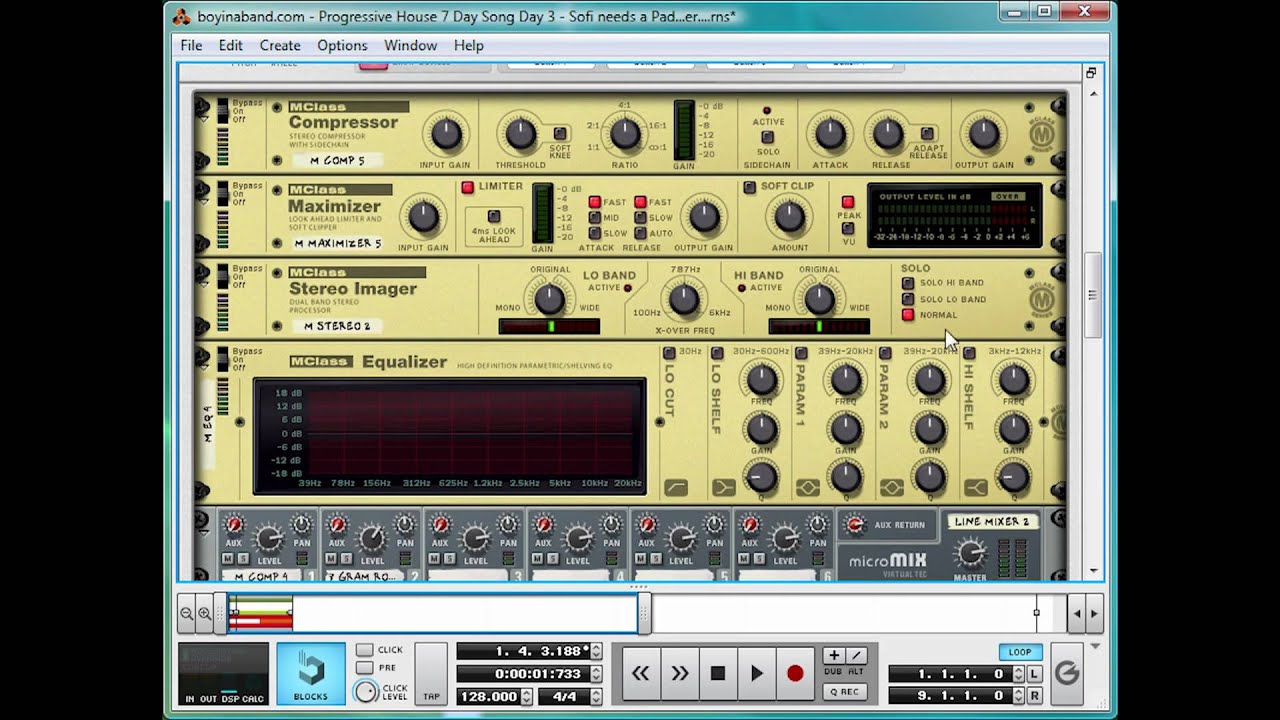Screen dimensions: 1280x720
Task: Enable Soft Clip on the Maximizer
Action: click(x=750, y=187)
